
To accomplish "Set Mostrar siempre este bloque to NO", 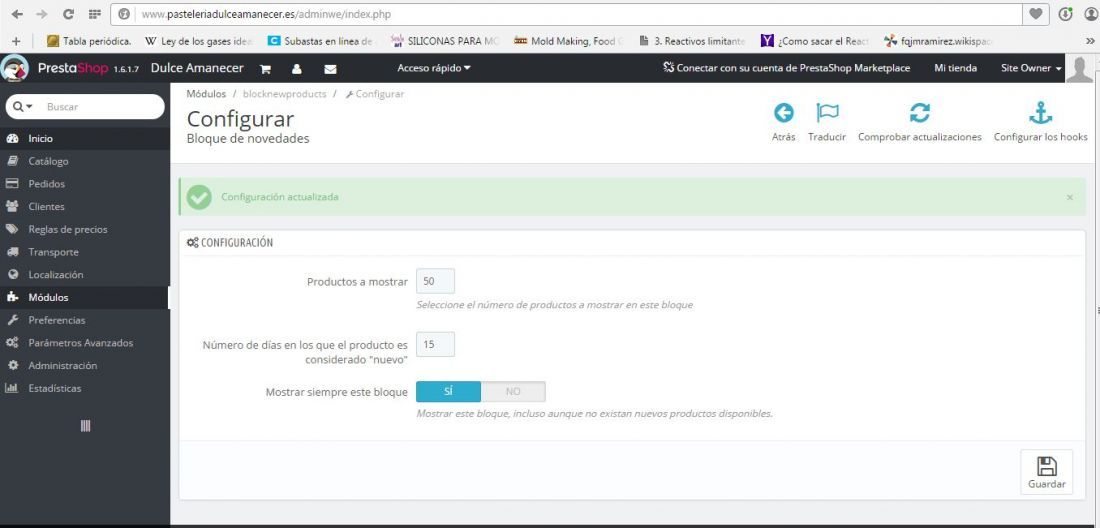I will (513, 392).
